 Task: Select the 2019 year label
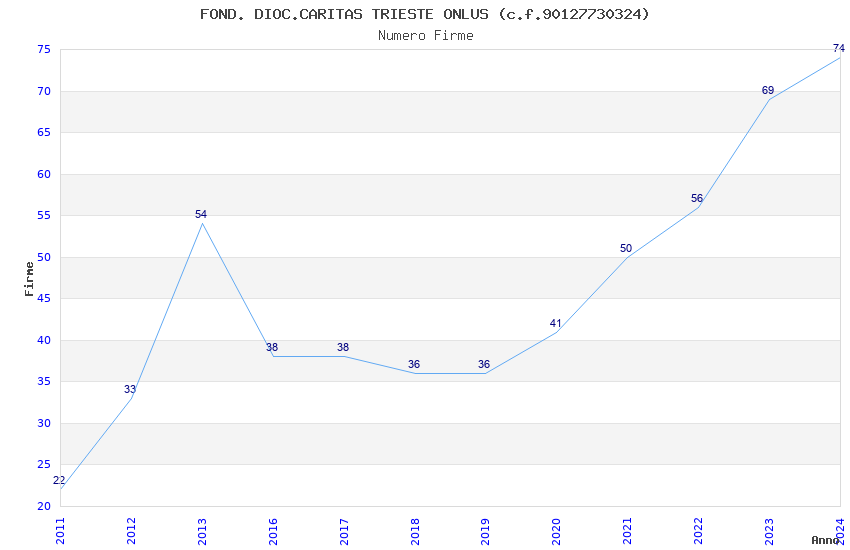pos(486,531)
